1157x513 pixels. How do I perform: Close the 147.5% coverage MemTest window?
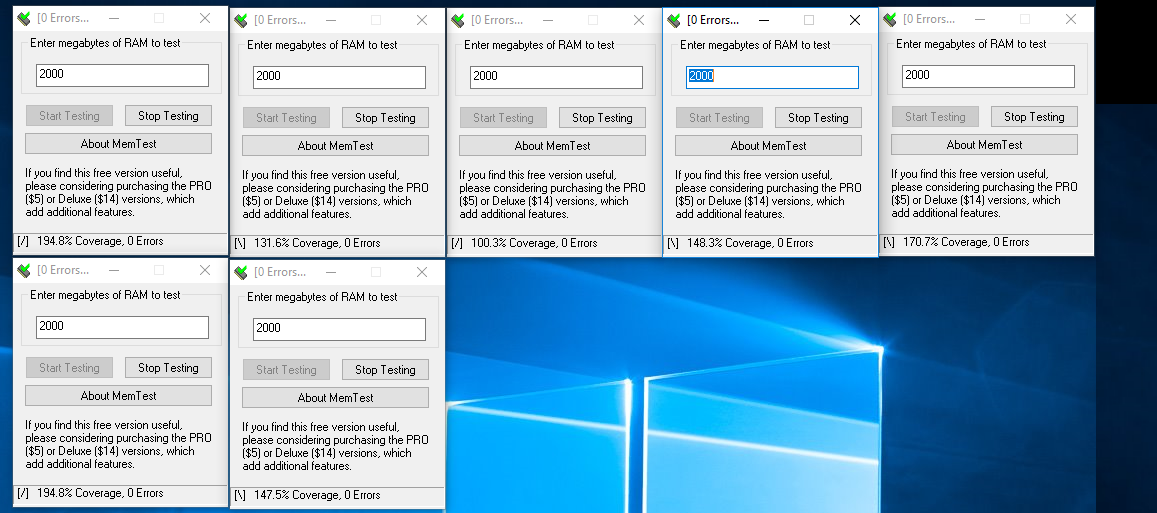click(422, 272)
